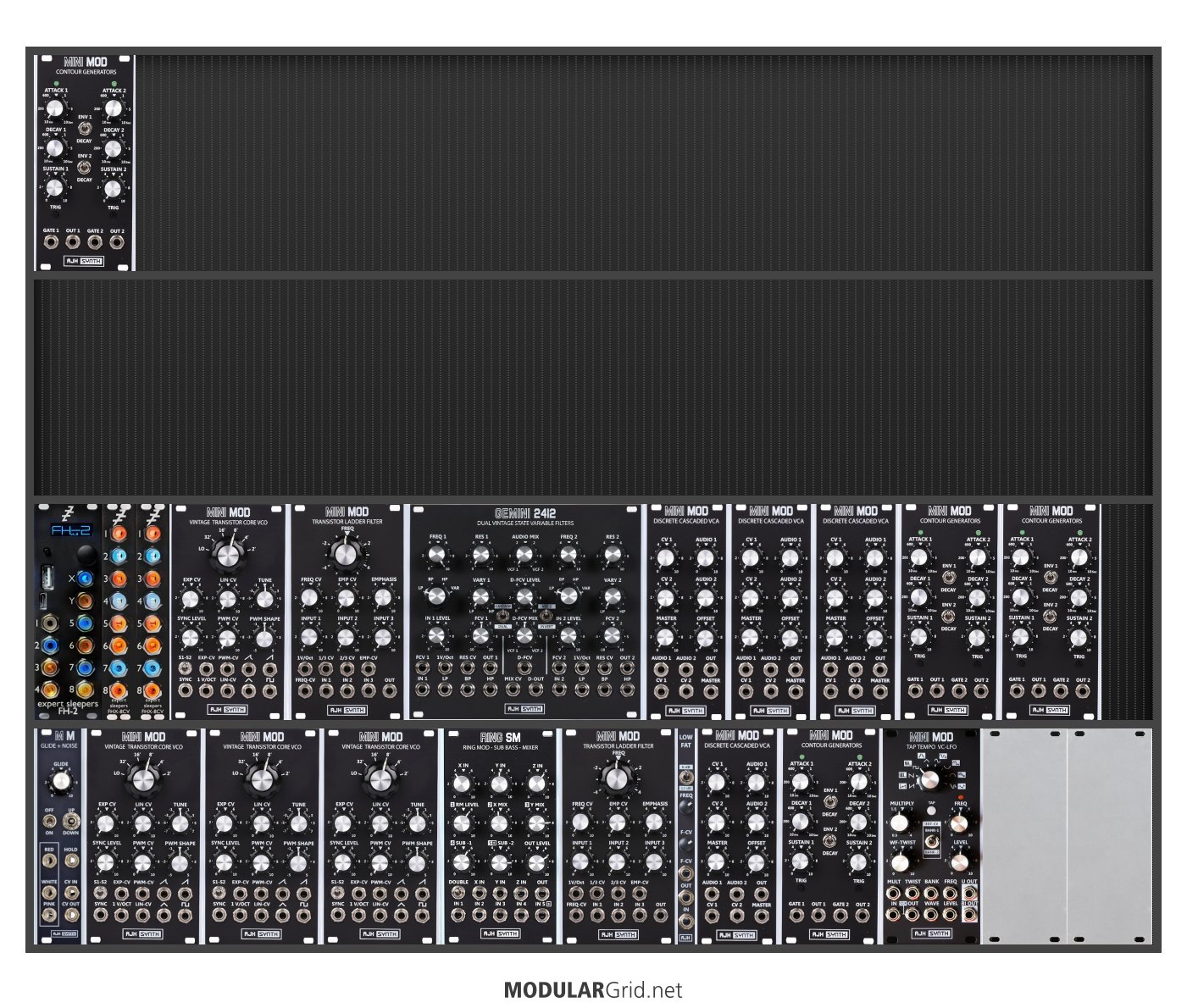The width and height of the screenshot is (1187, 1008).
Task: Click the FH-2 blue OLED display
Action: pos(72,530)
